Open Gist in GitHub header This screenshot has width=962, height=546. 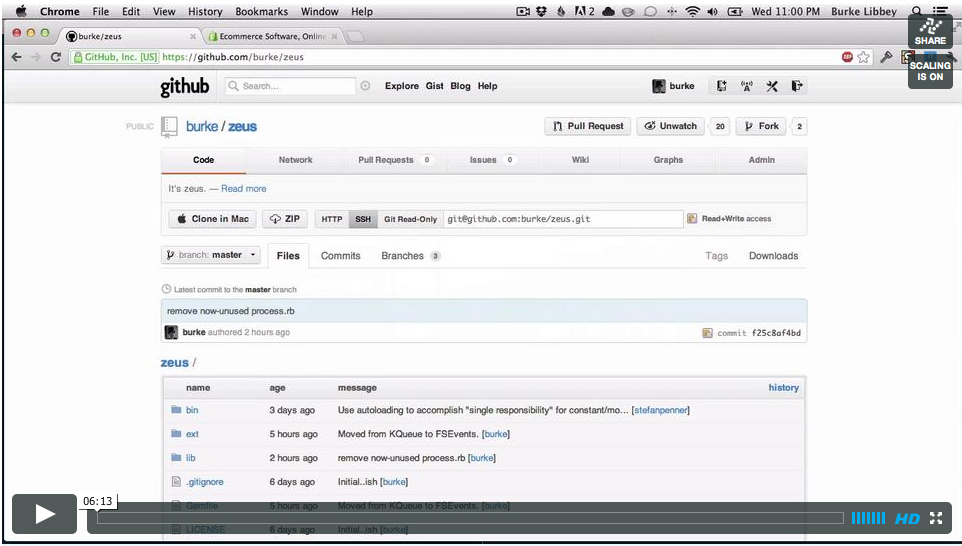coord(434,86)
